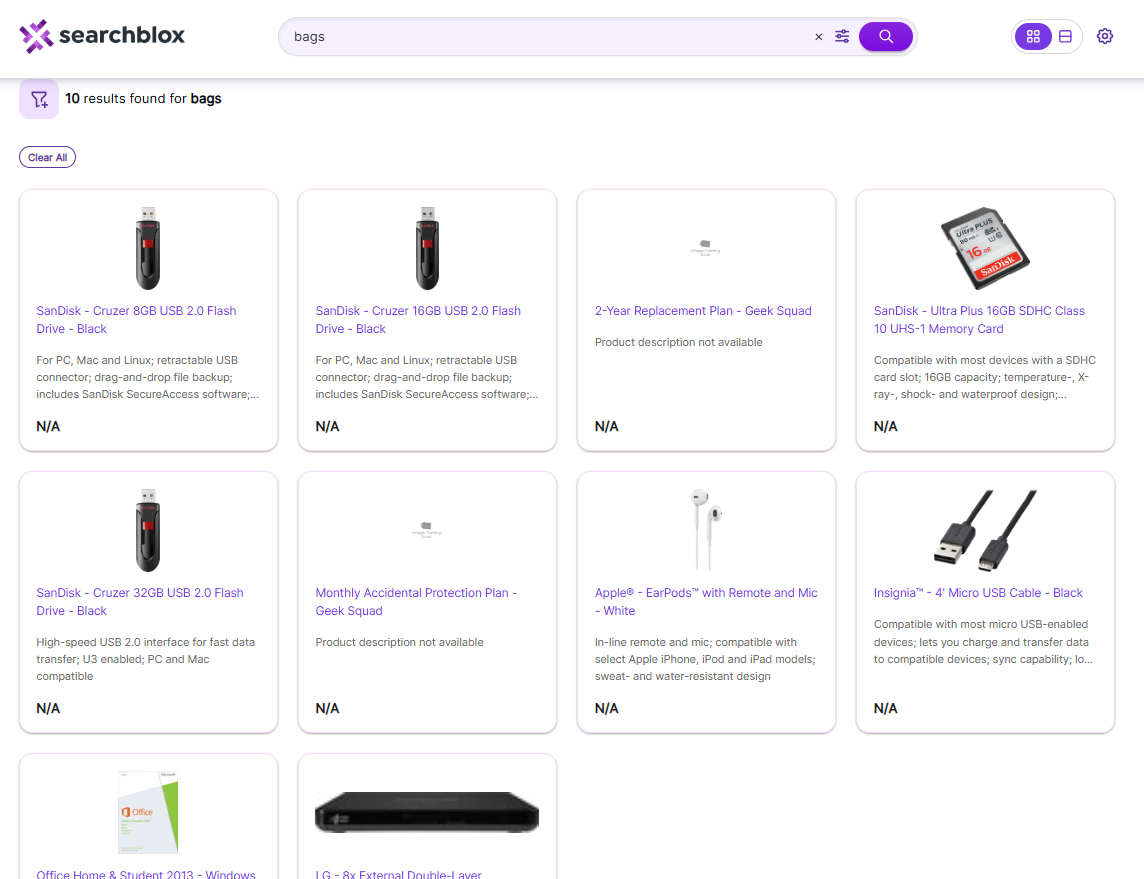Open settings gear icon
Screen dimensions: 1144x879
tap(1105, 36)
